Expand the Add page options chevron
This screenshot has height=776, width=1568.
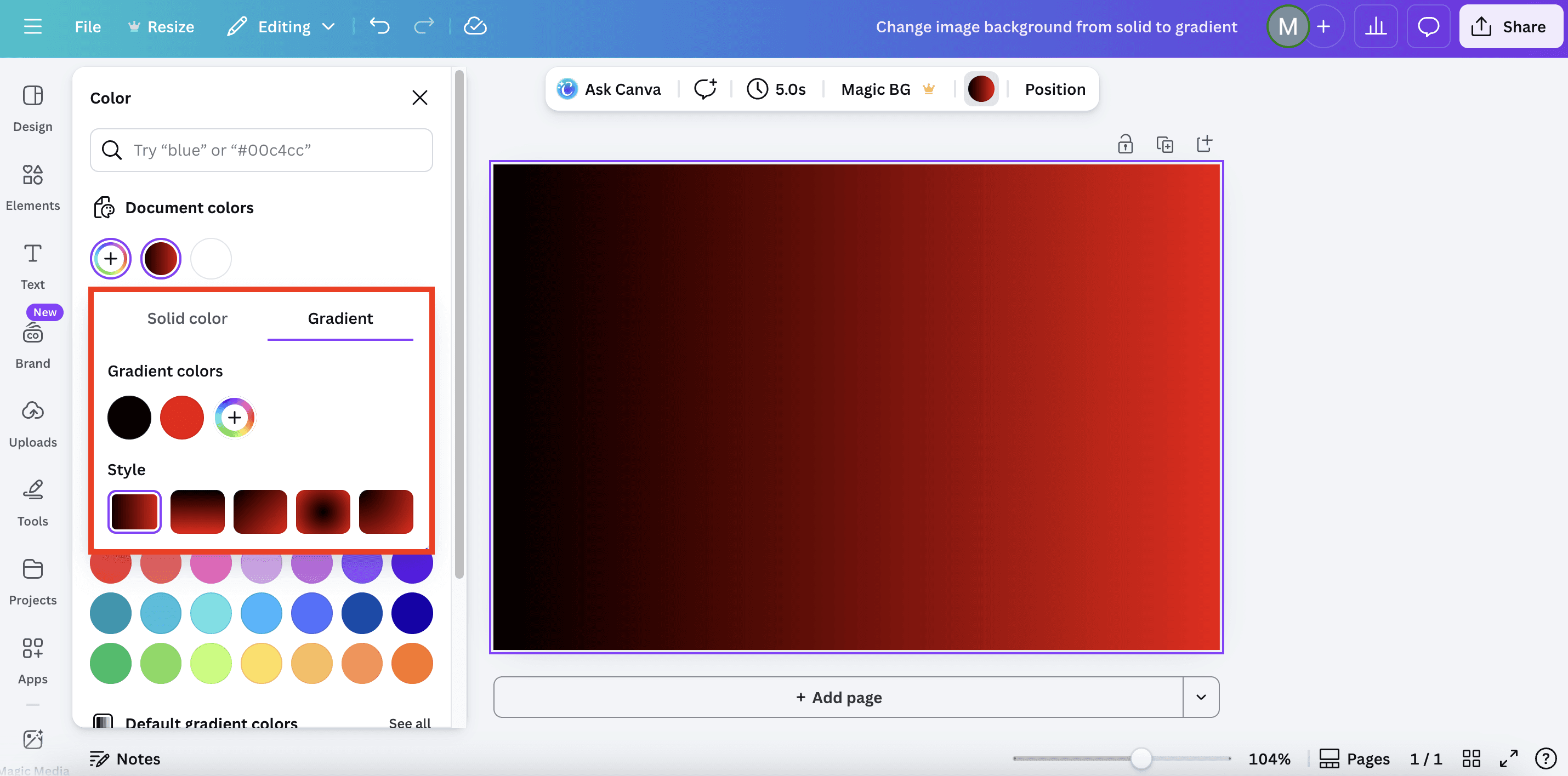click(1201, 697)
